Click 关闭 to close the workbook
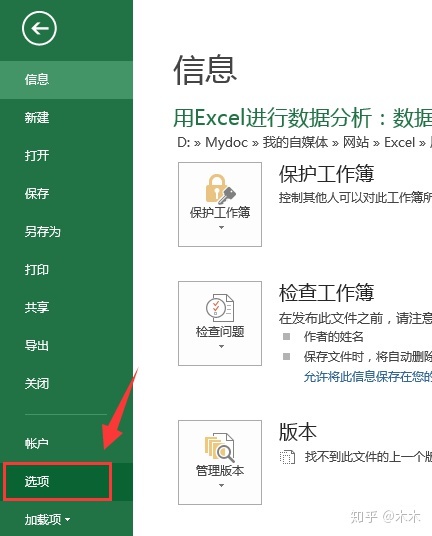The height and width of the screenshot is (536, 432). click(x=66, y=384)
